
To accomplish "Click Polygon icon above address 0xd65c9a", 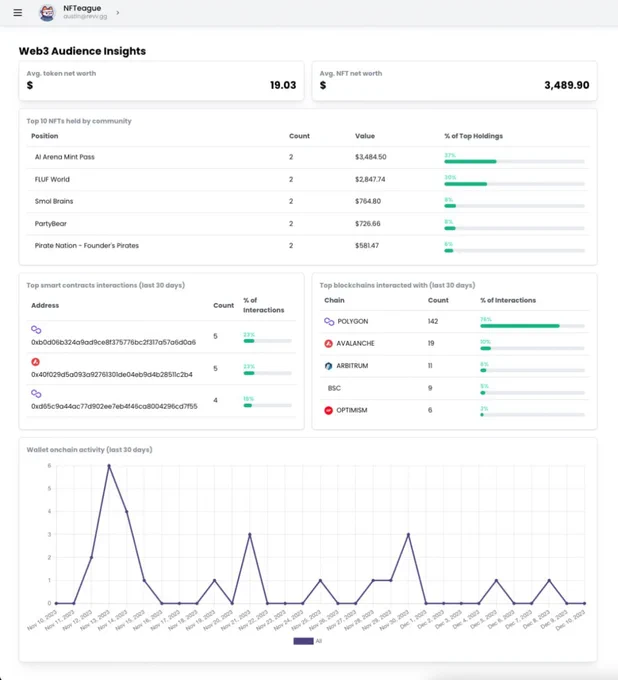I will (36, 394).
